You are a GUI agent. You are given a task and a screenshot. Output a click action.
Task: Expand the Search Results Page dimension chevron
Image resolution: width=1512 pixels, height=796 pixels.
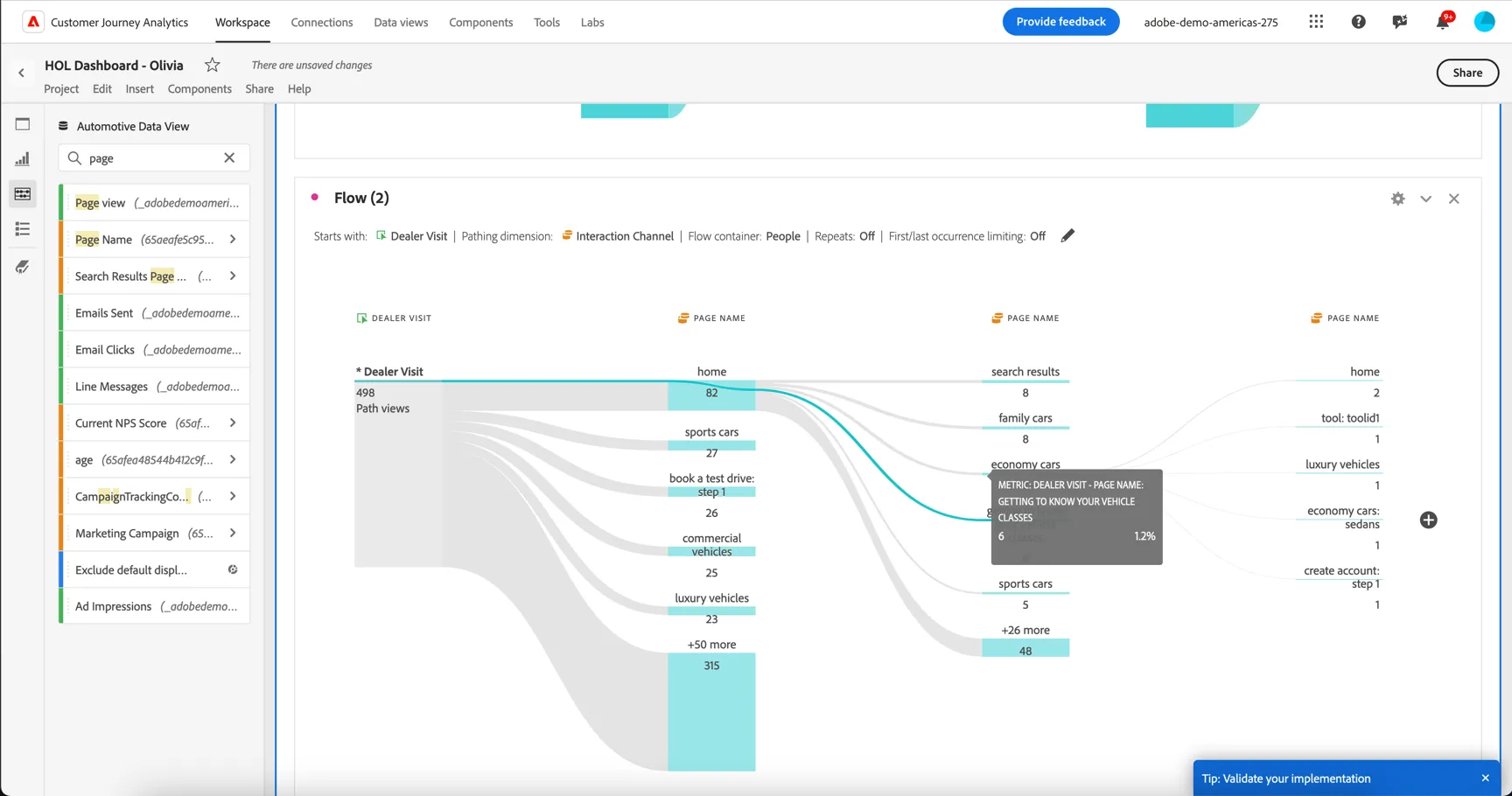233,276
